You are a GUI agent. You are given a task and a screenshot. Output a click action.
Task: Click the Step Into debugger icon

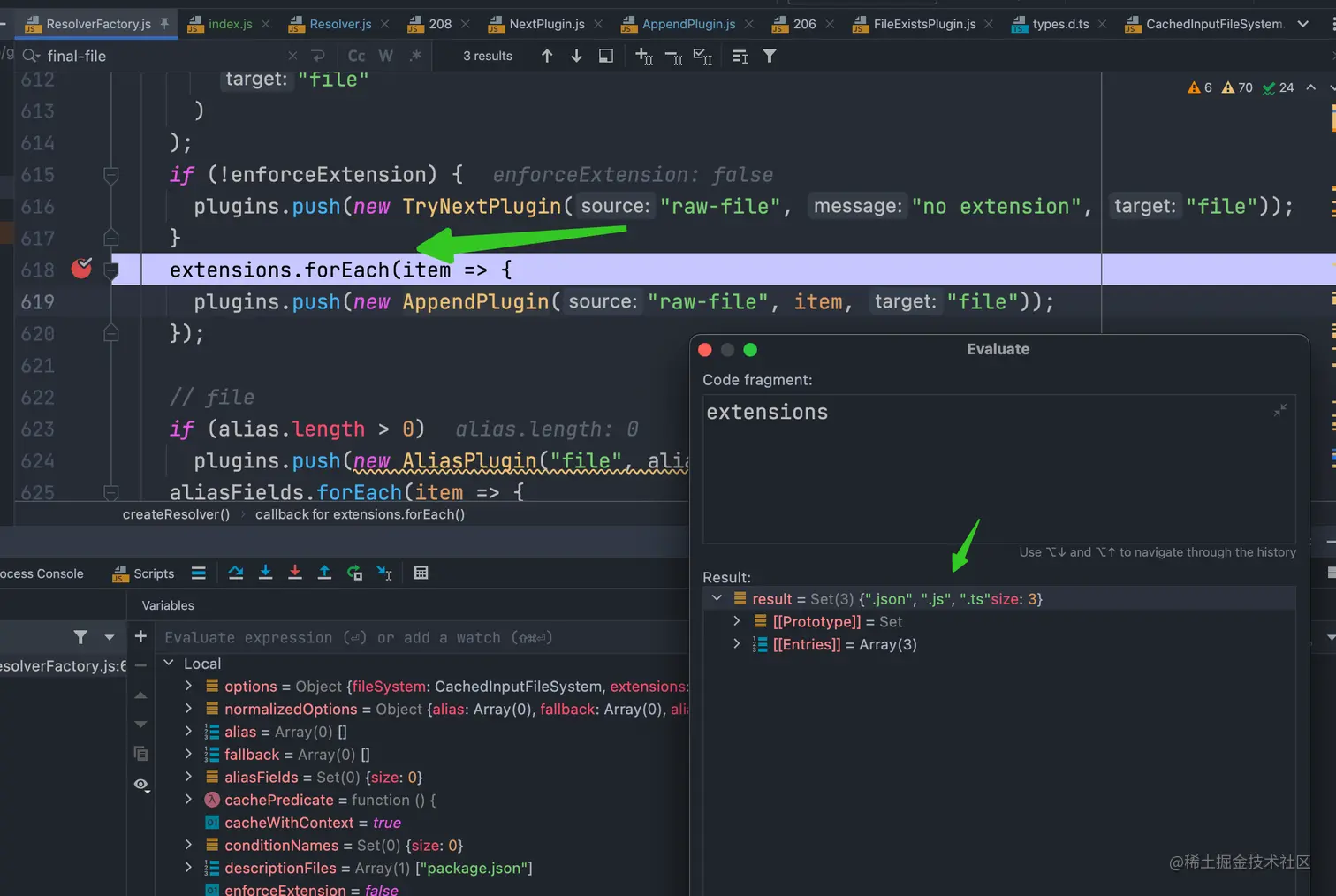(x=265, y=573)
